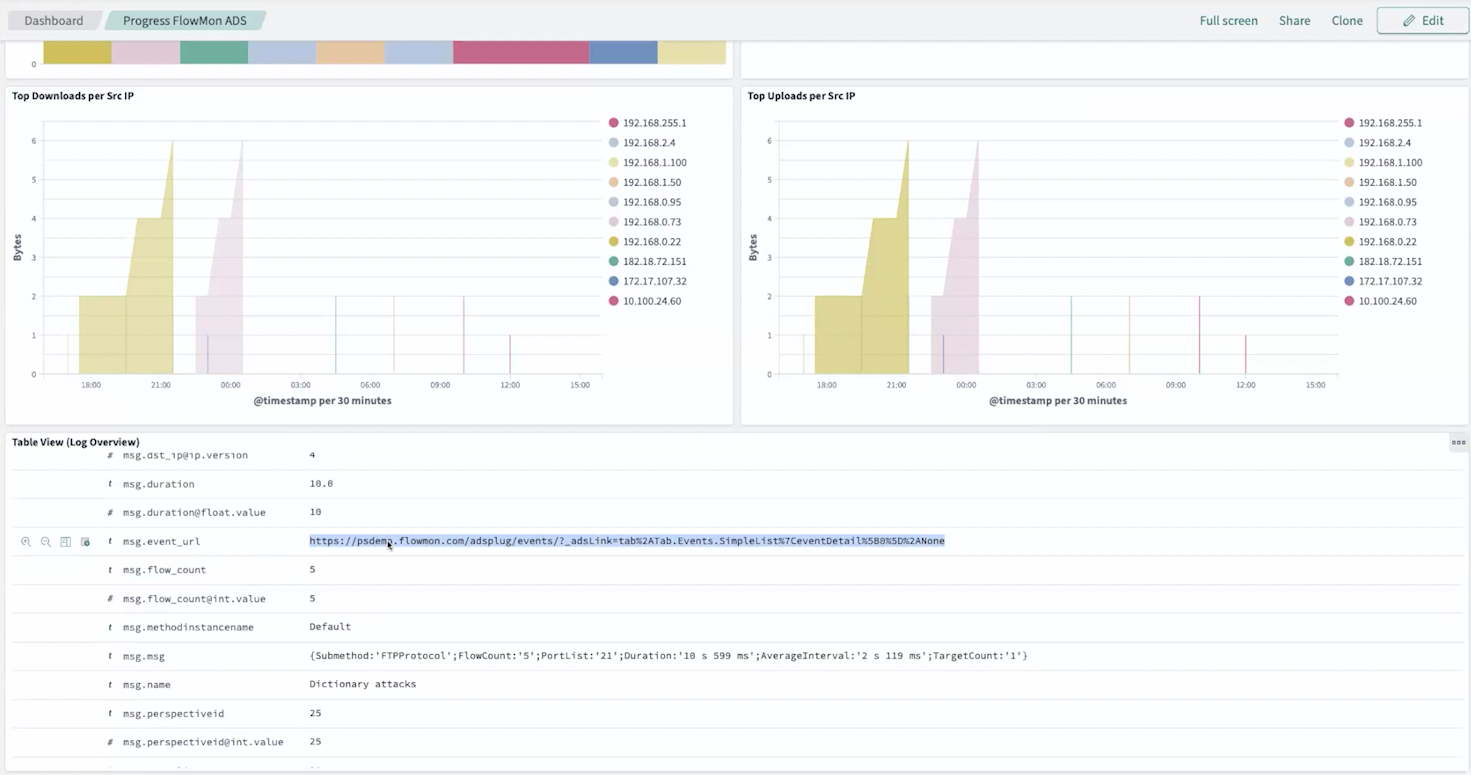Click the filter-for-value magnifier on msg.event_url
This screenshot has height=775, width=1471.
point(26,542)
